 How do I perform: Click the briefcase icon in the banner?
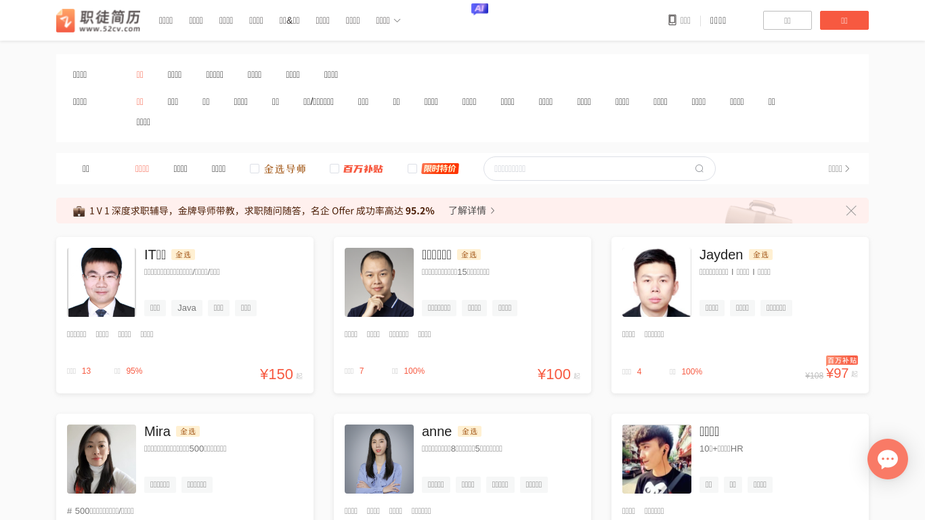[78, 211]
